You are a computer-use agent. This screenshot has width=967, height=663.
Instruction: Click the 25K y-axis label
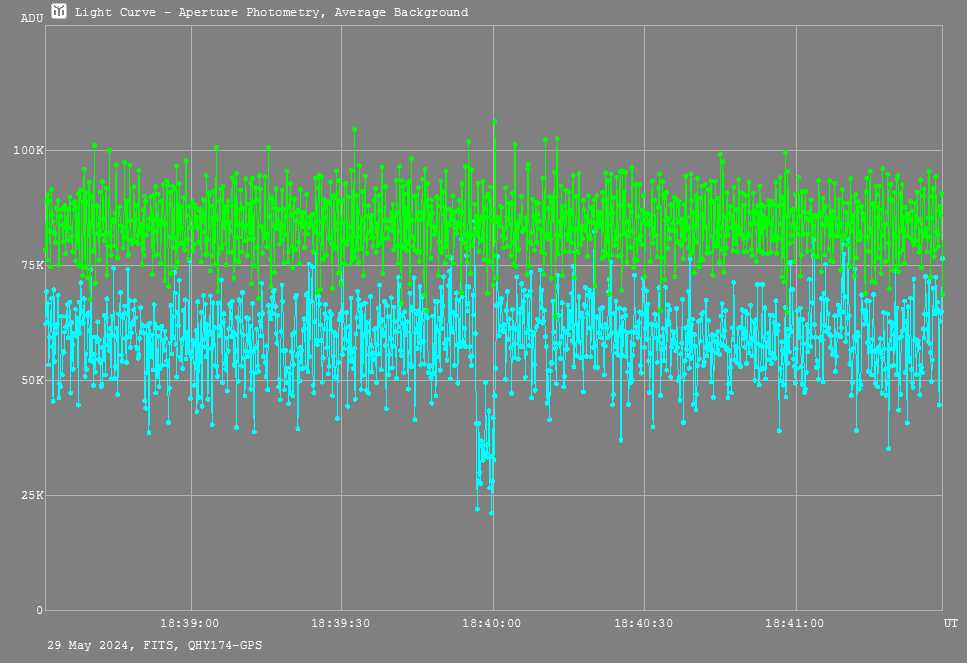tap(32, 495)
